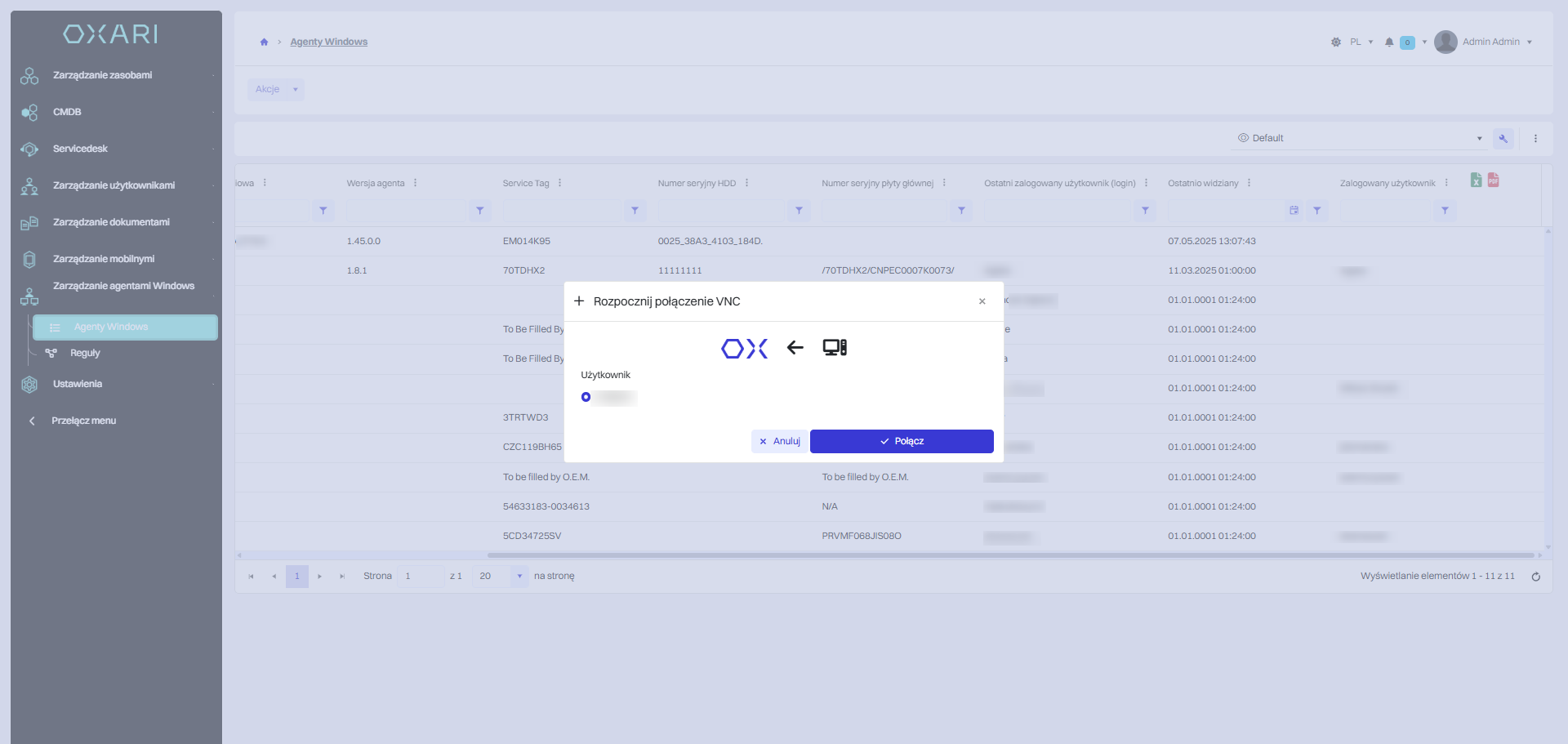
Task: Click the notifications bell icon
Action: pyautogui.click(x=1388, y=42)
